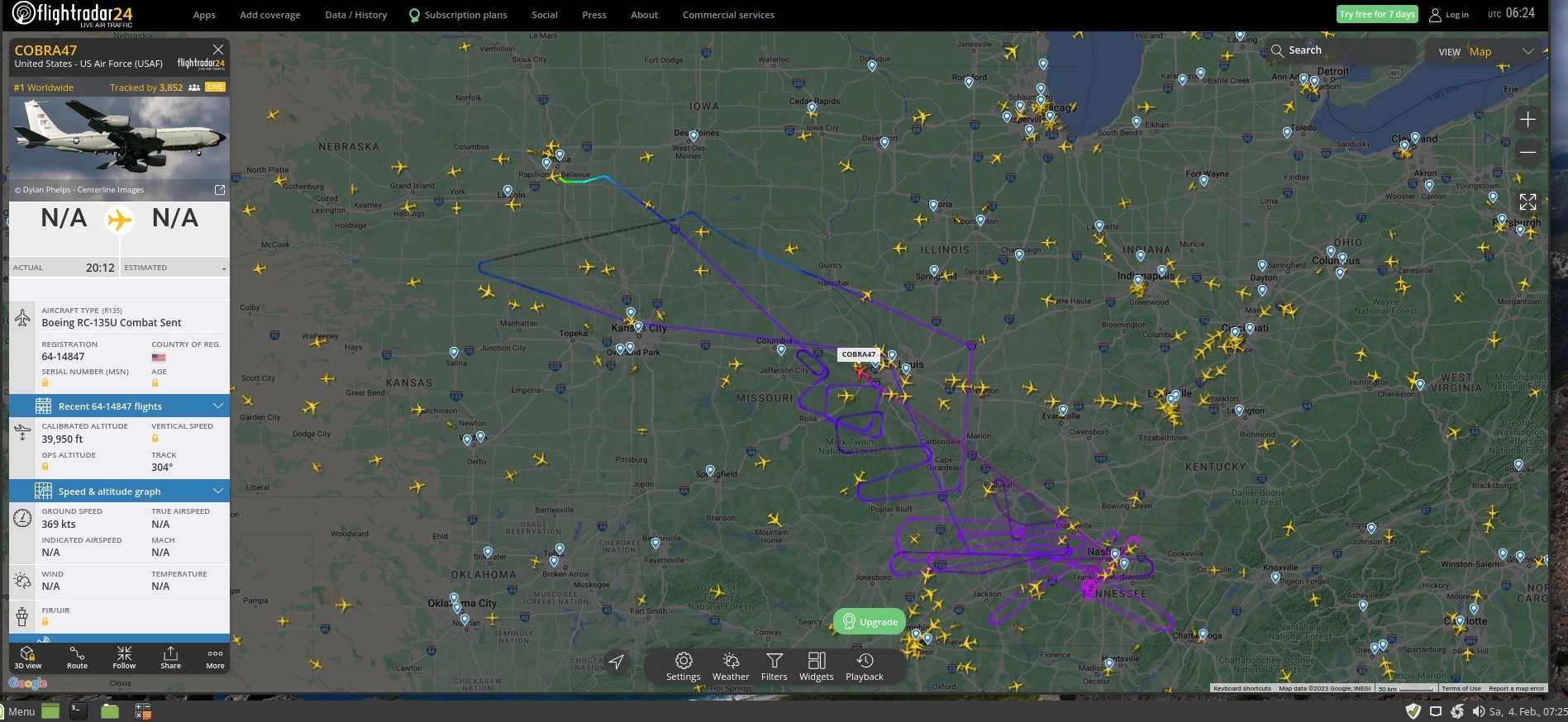This screenshot has width=1568, height=722.
Task: Click the UTC clock display
Action: click(x=1512, y=13)
